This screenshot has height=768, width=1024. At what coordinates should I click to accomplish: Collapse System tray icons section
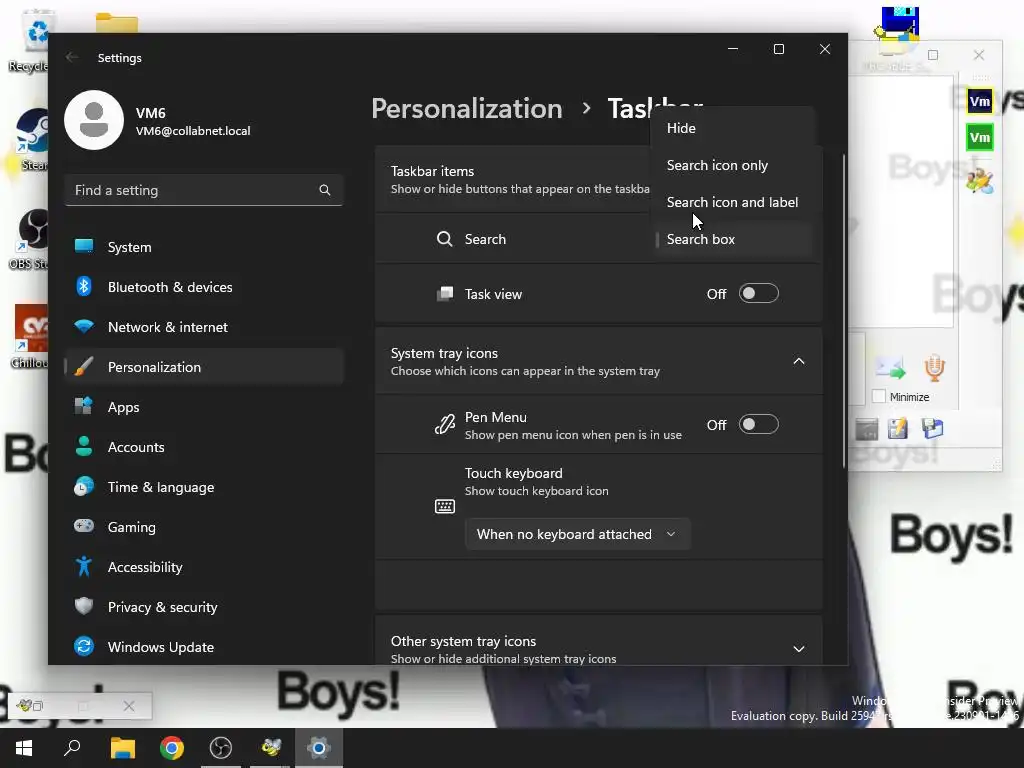pyautogui.click(x=798, y=361)
